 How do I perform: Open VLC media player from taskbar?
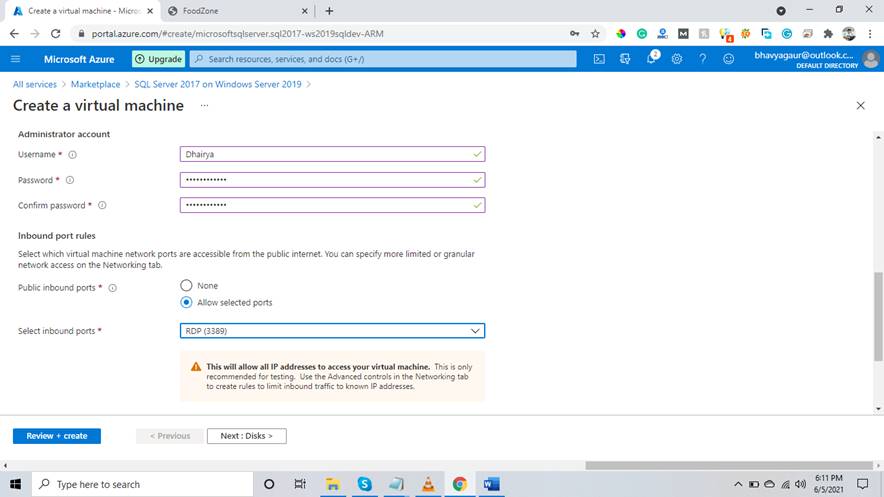click(x=428, y=484)
